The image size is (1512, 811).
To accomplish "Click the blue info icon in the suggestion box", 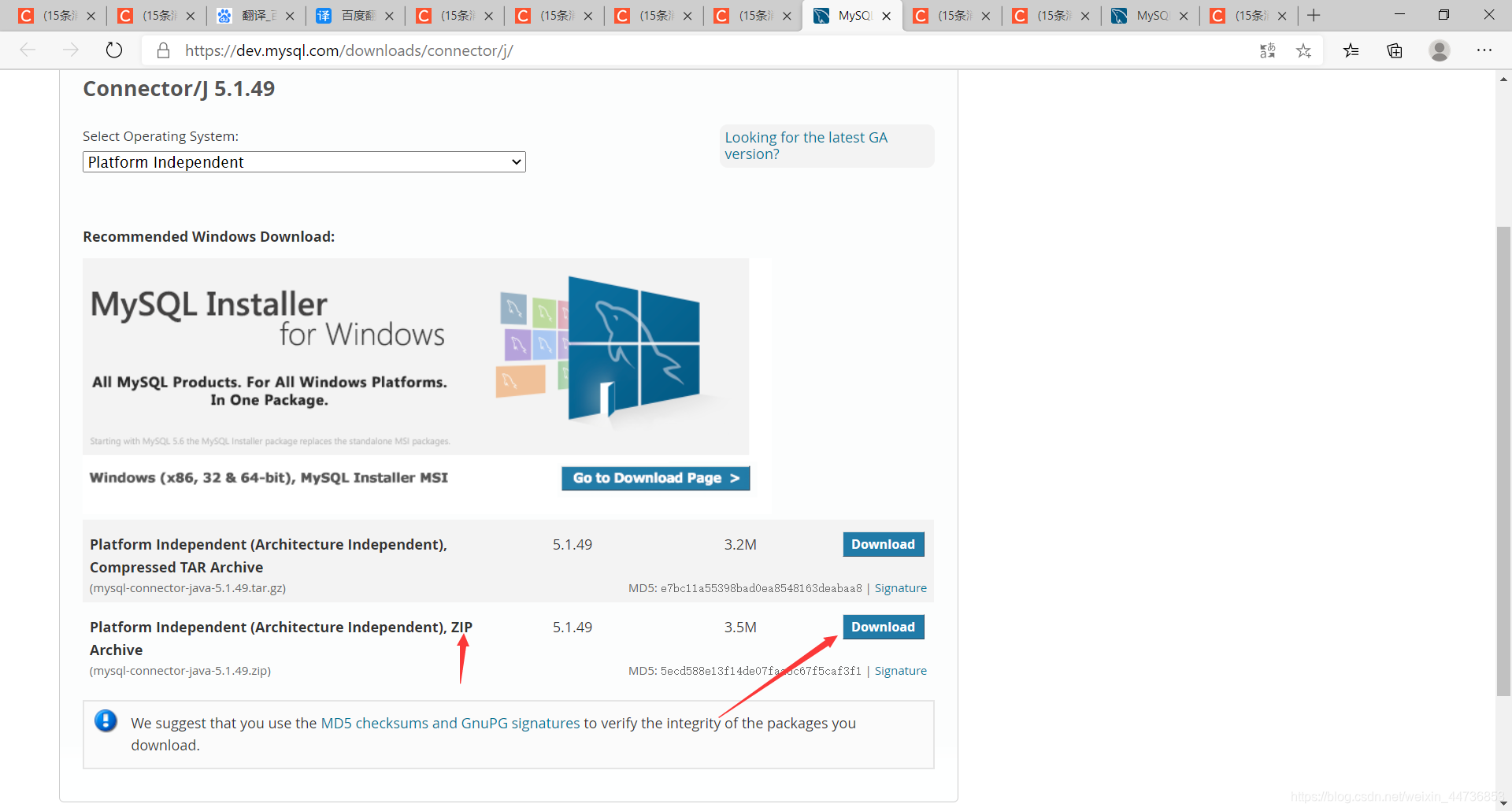I will pyautogui.click(x=106, y=720).
